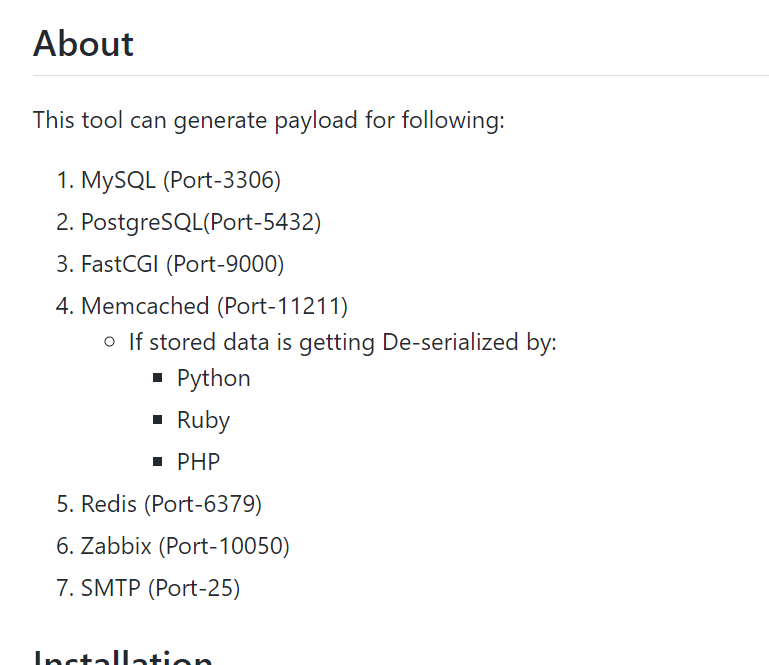Image resolution: width=769 pixels, height=665 pixels.
Task: Click the Python sub-item
Action: (214, 379)
